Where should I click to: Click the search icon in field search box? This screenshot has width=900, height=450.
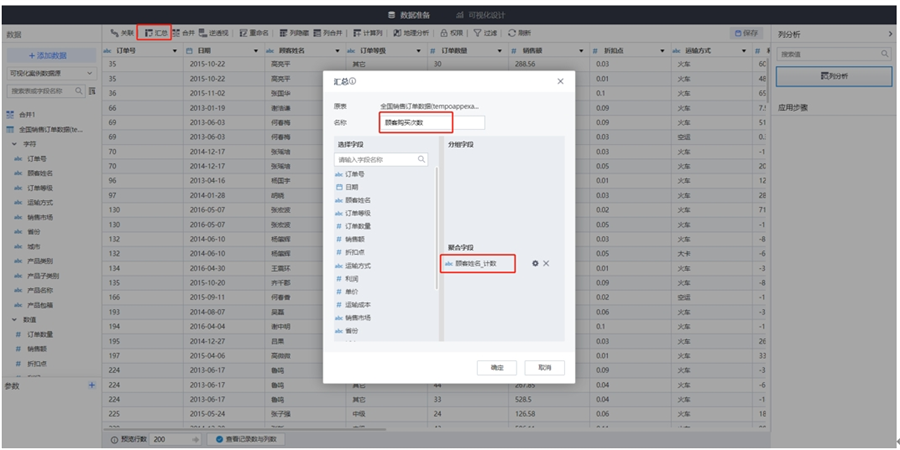pyautogui.click(x=422, y=159)
